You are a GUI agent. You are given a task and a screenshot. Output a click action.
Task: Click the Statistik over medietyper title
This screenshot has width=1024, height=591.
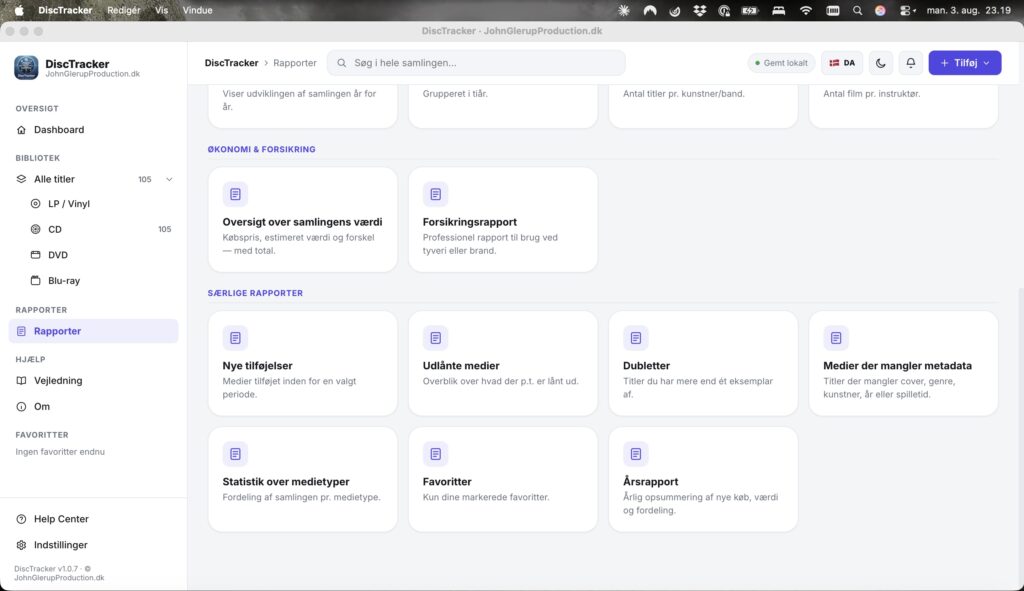coord(286,481)
